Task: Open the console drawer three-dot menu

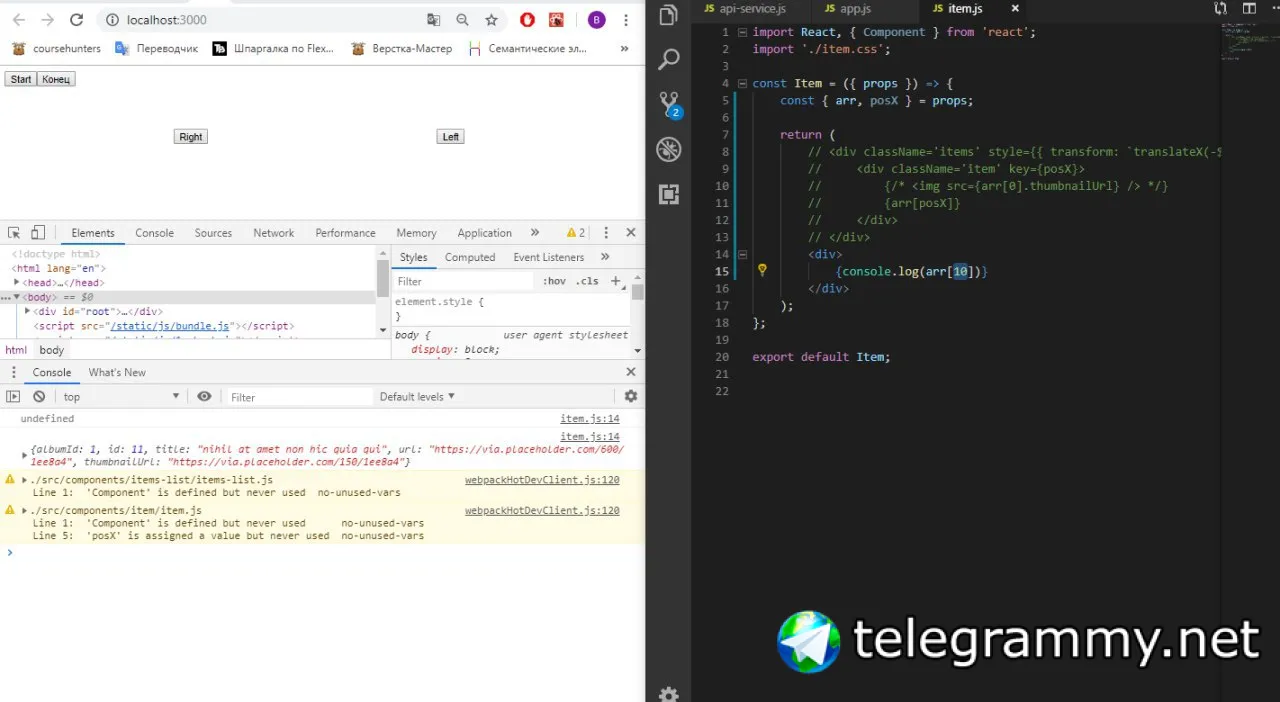Action: (13, 372)
